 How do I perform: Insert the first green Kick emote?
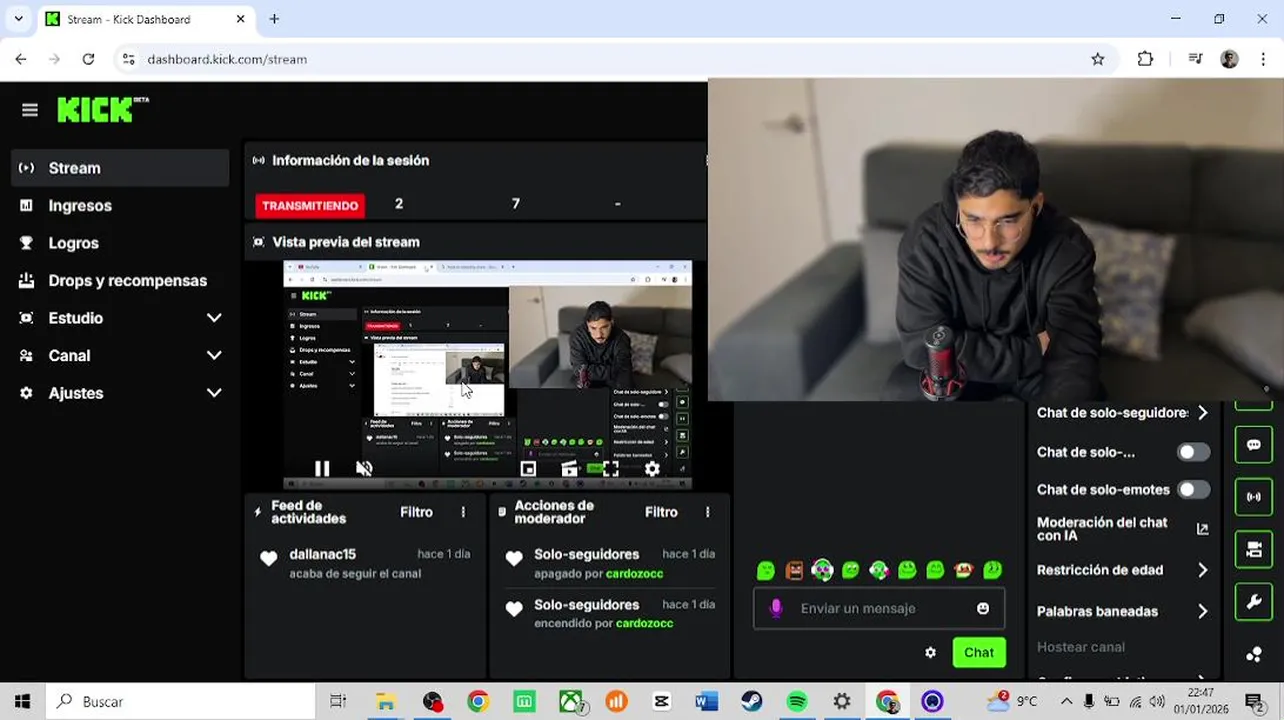(766, 570)
